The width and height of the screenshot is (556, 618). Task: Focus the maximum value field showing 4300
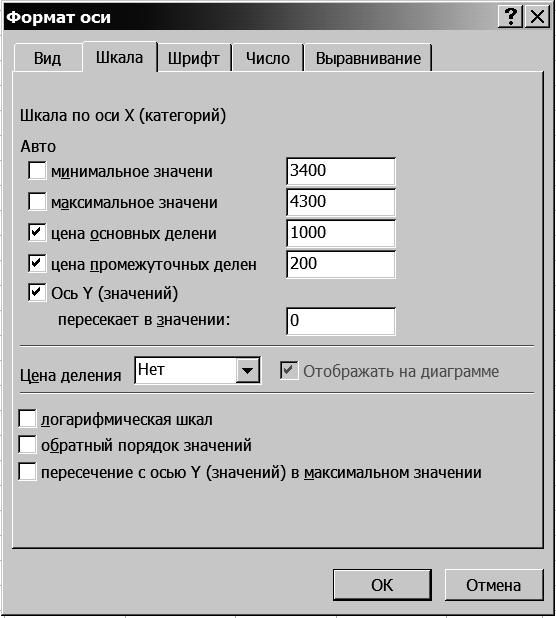(x=341, y=202)
